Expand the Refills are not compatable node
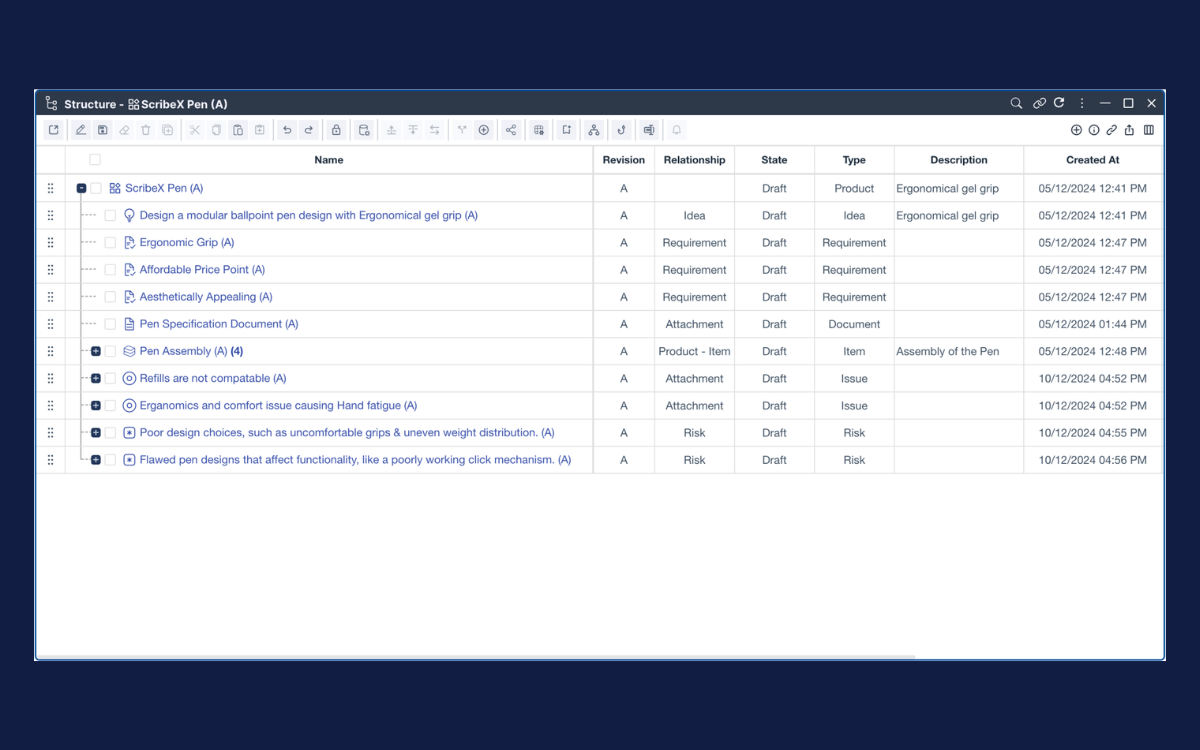This screenshot has width=1200, height=750. (96, 378)
